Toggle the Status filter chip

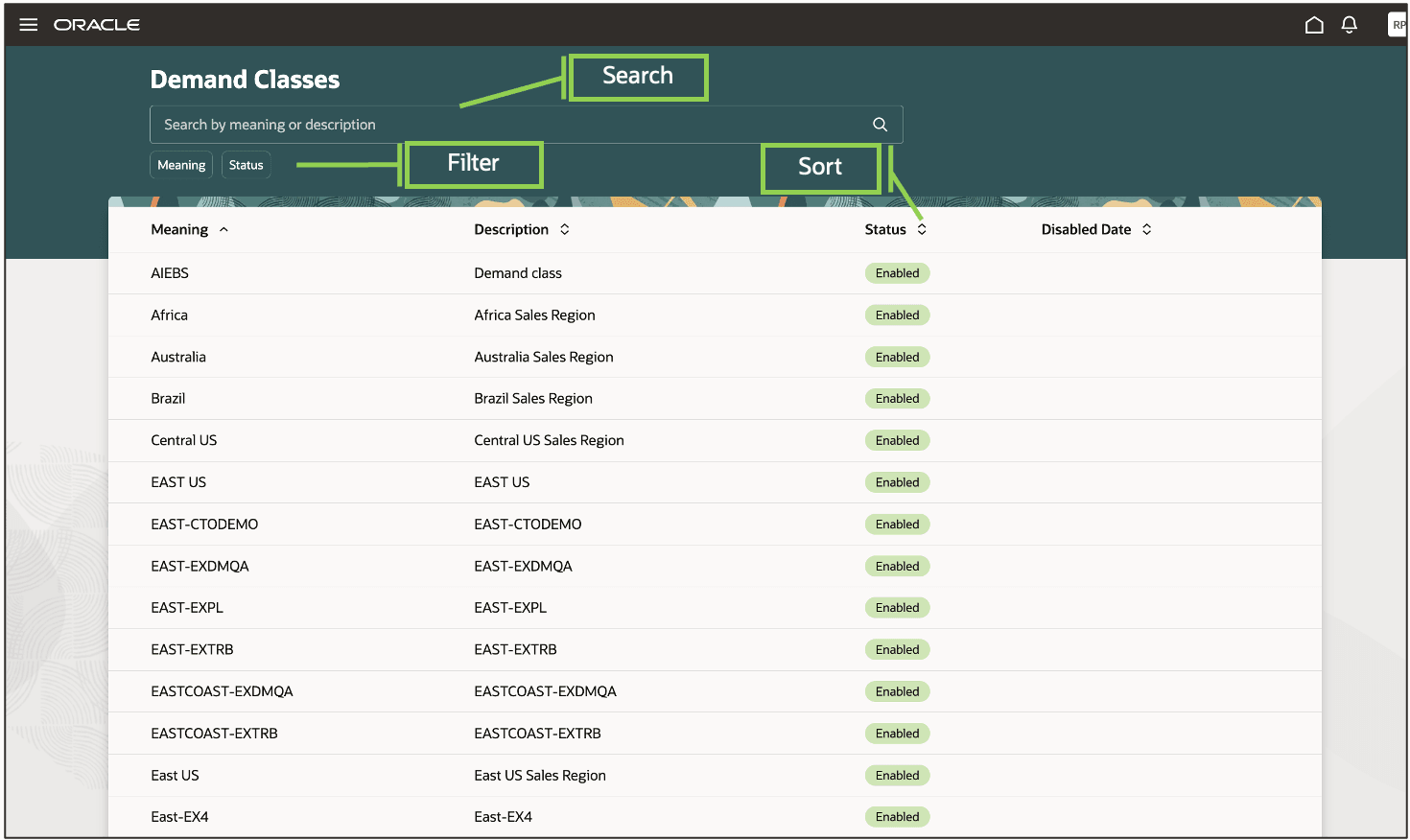point(246,164)
